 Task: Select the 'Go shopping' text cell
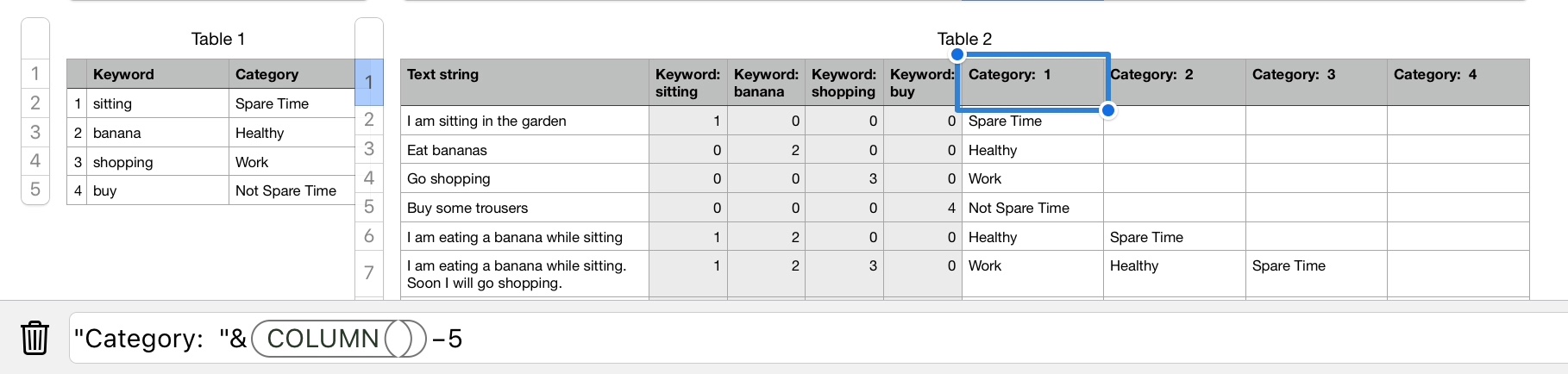524,178
